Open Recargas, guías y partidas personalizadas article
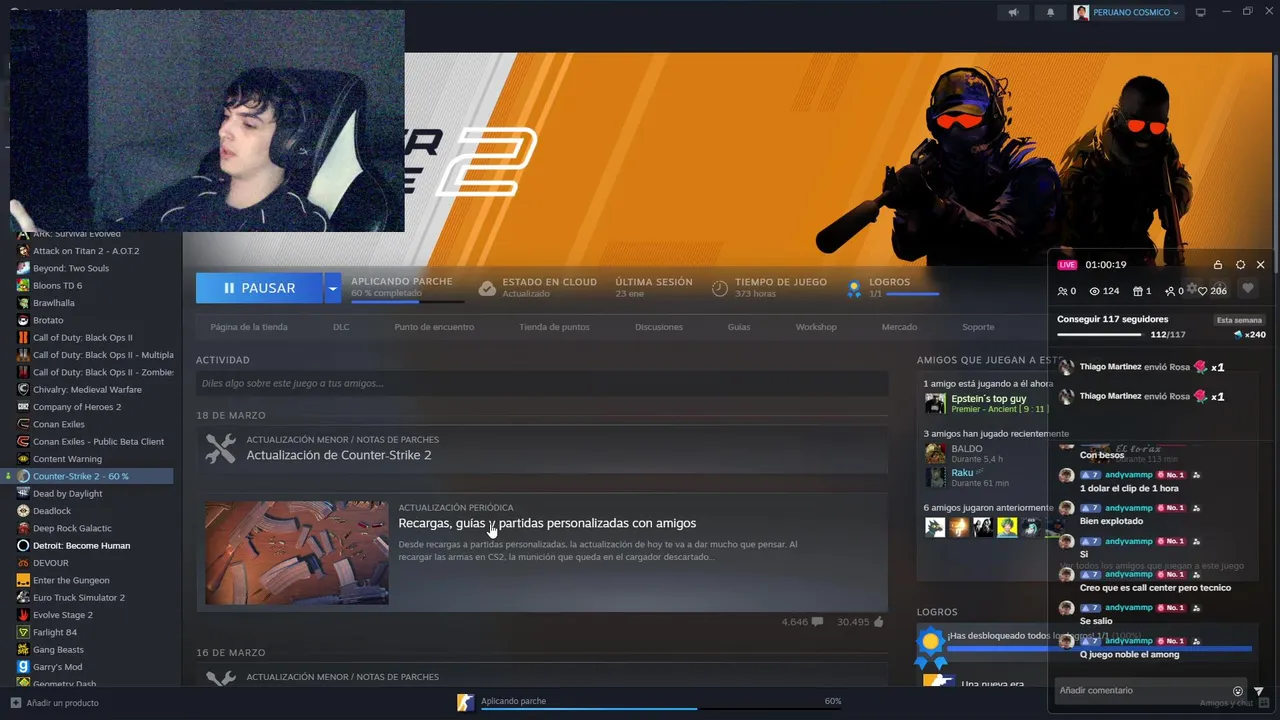 (x=547, y=523)
